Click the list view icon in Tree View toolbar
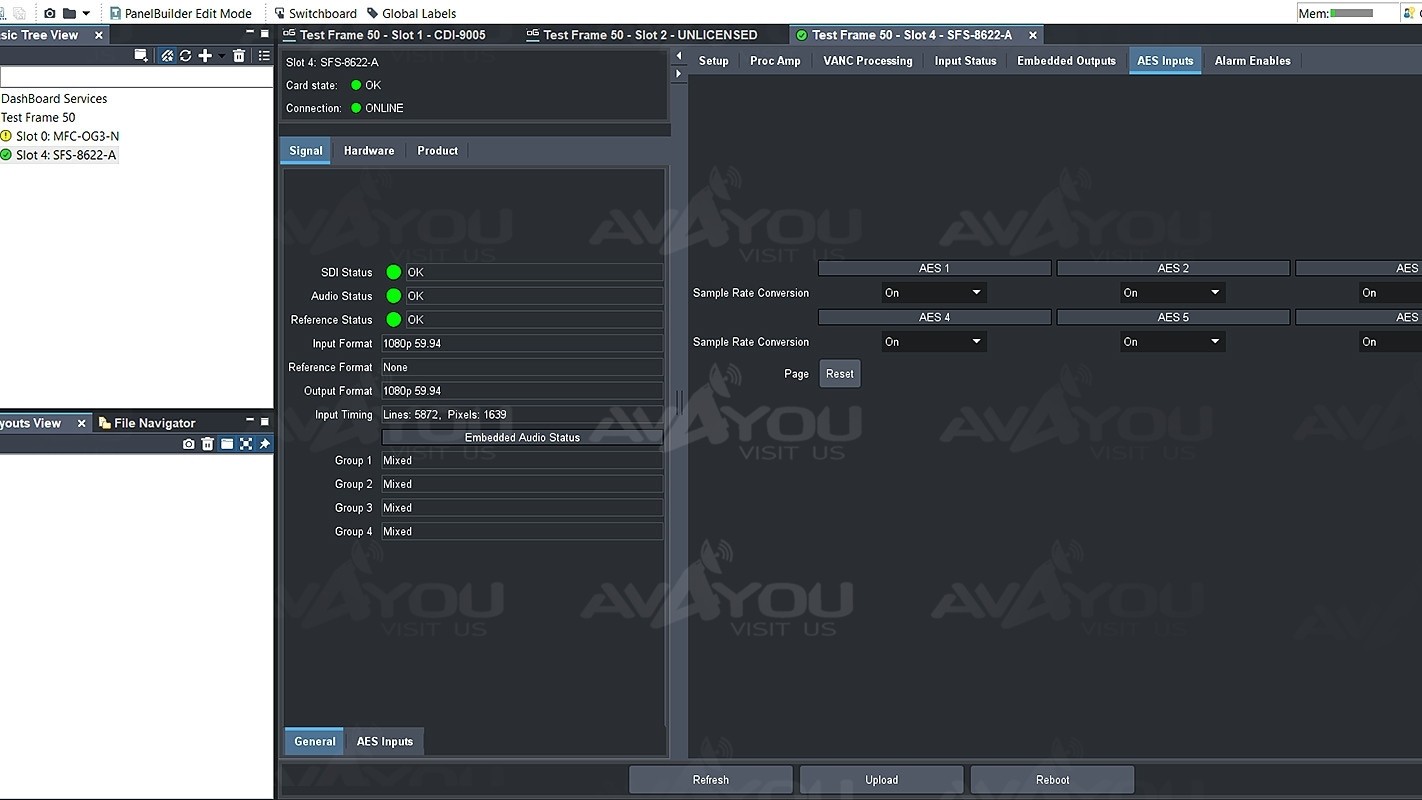This screenshot has width=1422, height=800. [x=264, y=56]
